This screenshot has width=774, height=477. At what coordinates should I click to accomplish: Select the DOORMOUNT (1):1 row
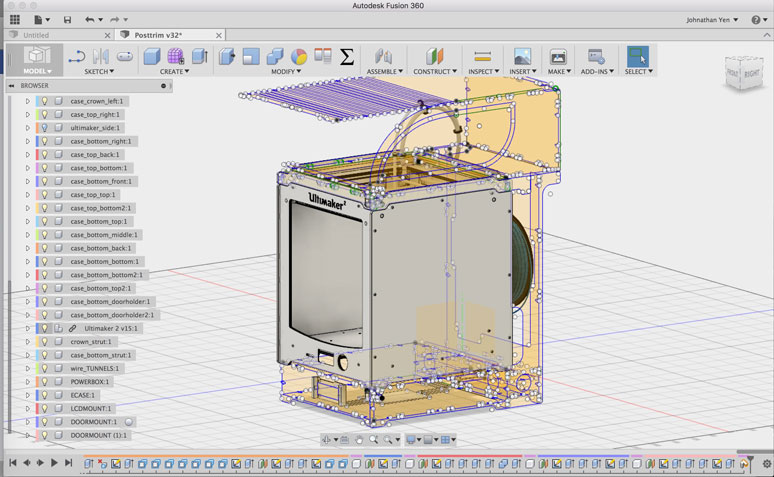(99, 435)
